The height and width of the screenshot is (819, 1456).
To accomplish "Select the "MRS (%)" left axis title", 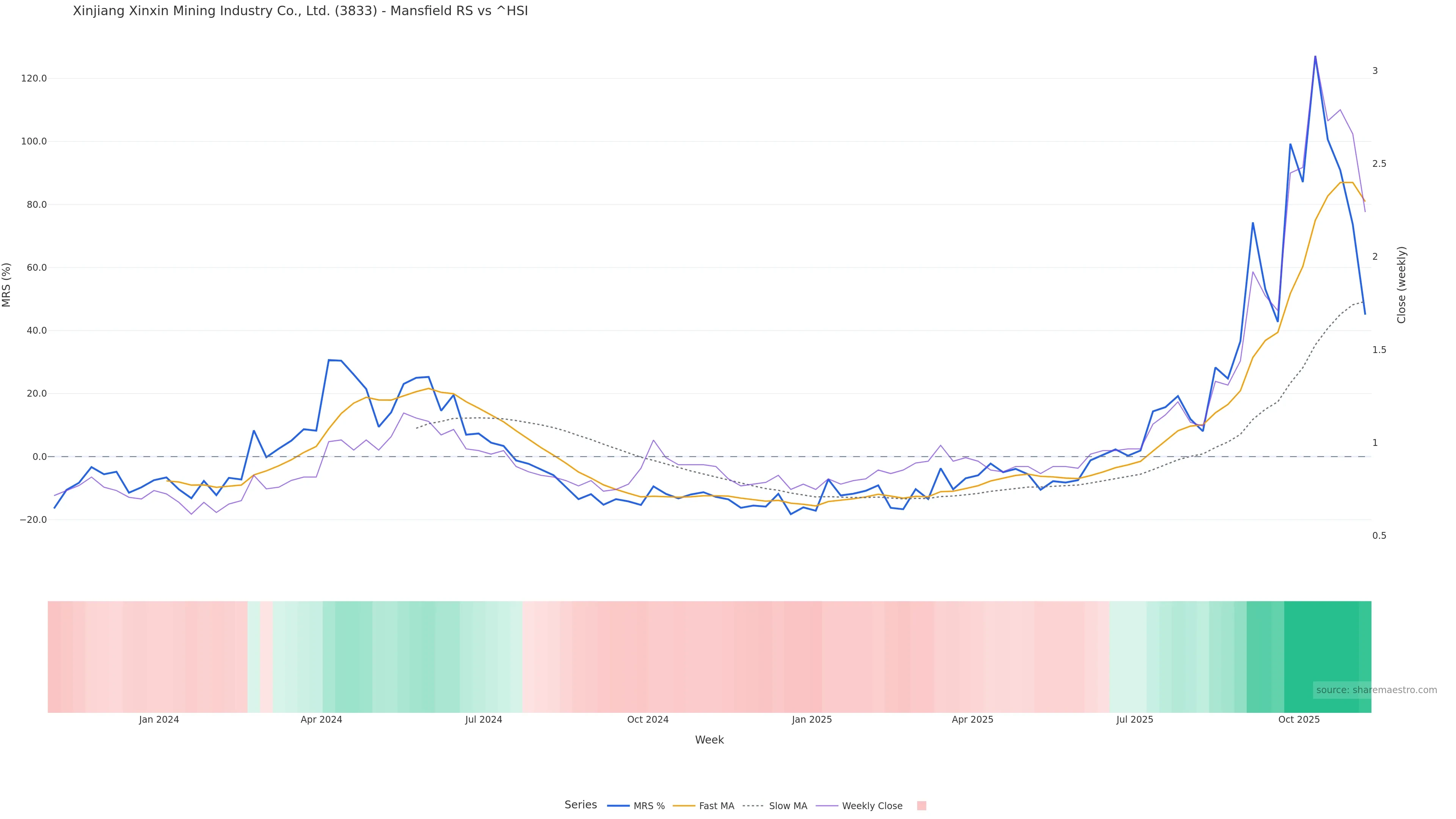I will point(7,285).
